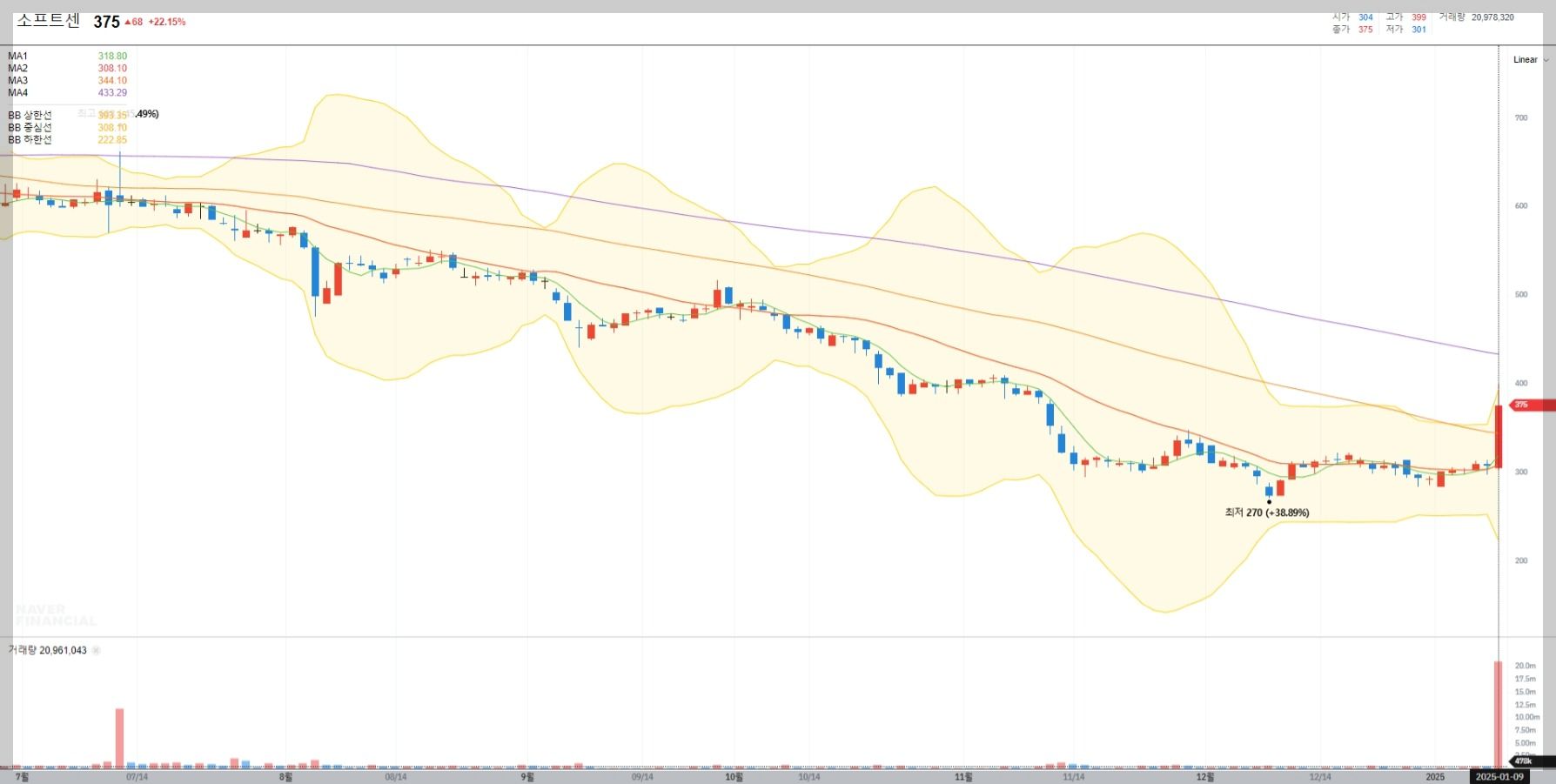Click the 2025-01-09 crosshair date label

coord(1499,777)
